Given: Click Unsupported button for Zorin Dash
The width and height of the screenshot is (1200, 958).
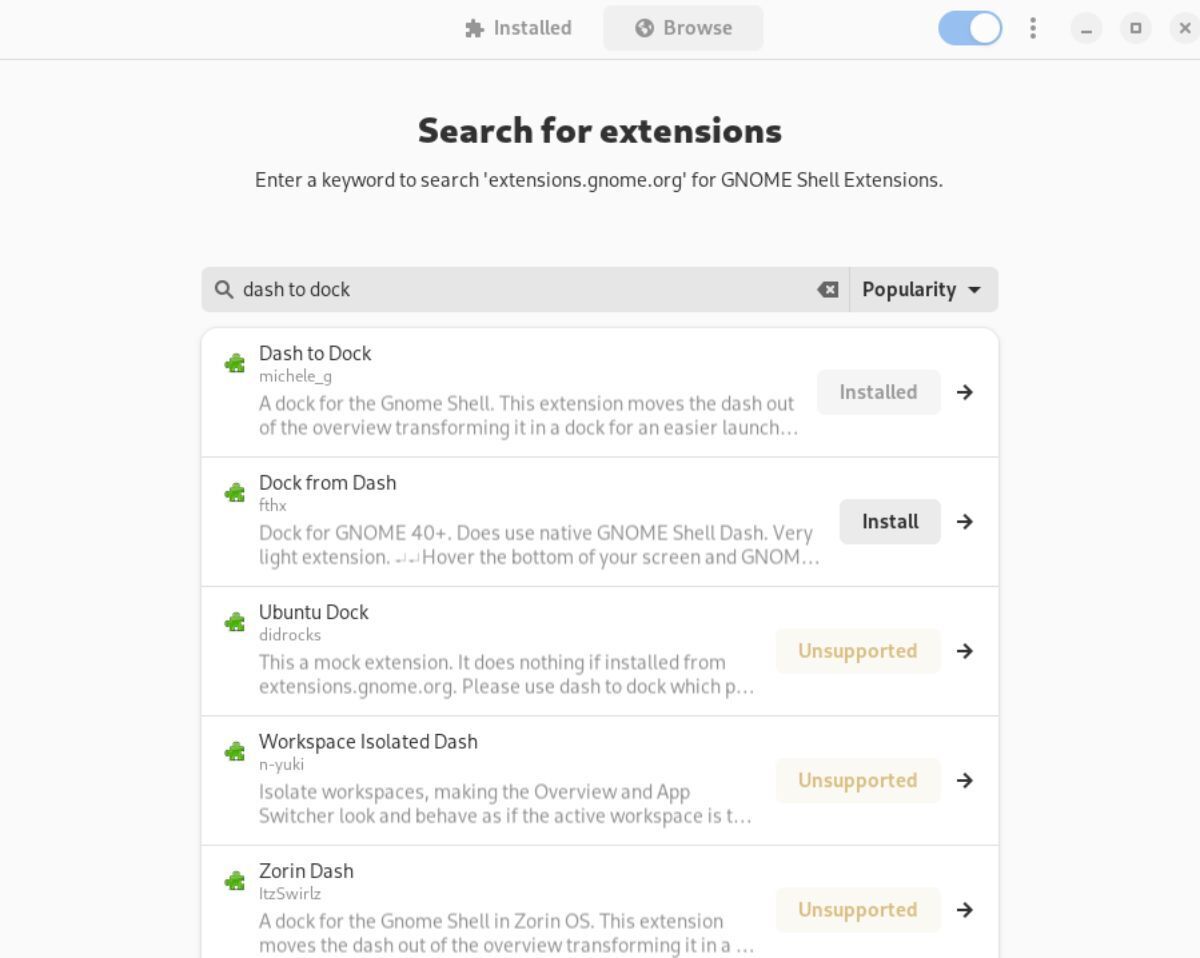Looking at the screenshot, I should point(857,910).
